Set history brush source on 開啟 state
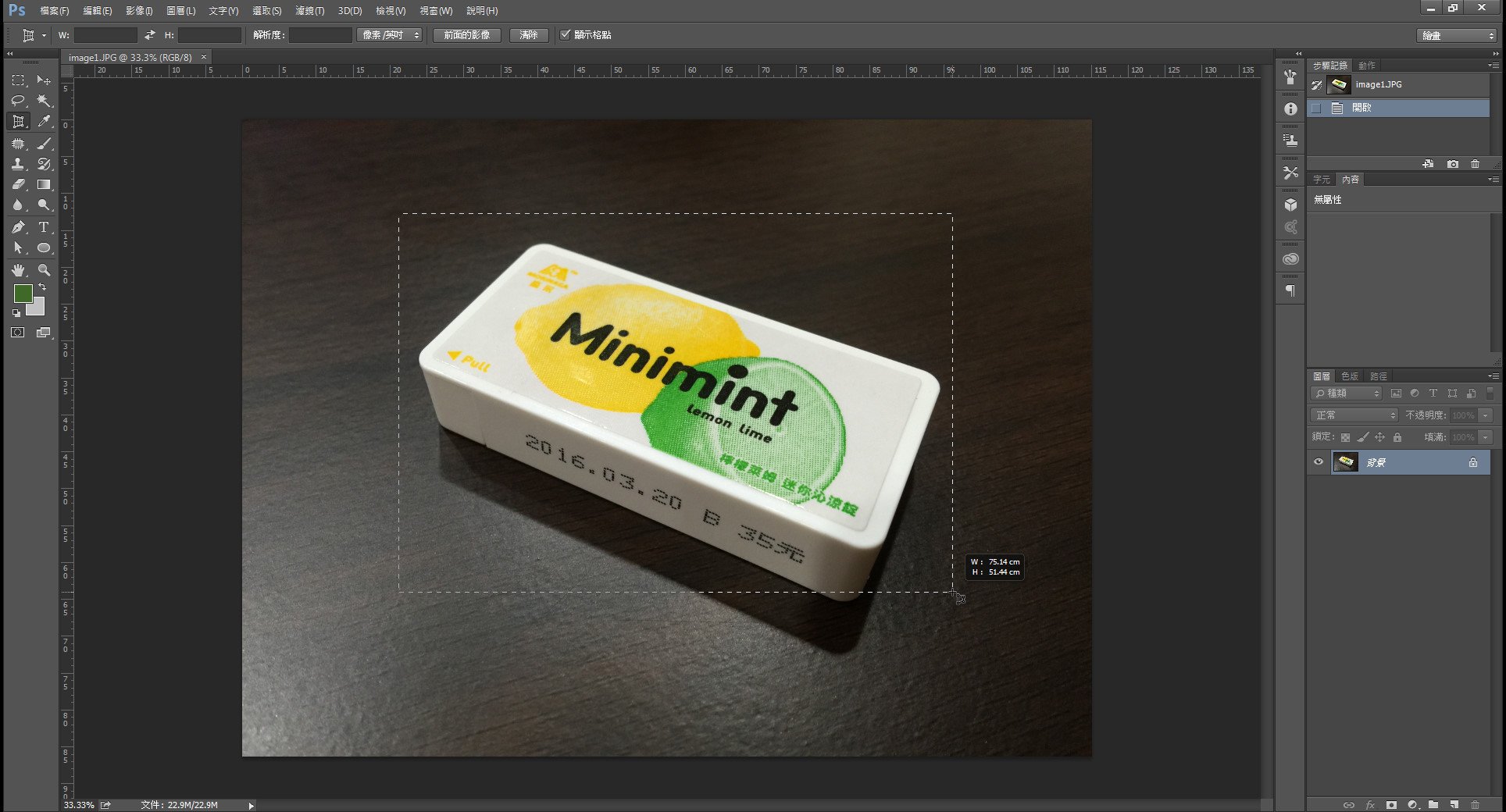Image resolution: width=1506 pixels, height=812 pixels. (x=1316, y=108)
